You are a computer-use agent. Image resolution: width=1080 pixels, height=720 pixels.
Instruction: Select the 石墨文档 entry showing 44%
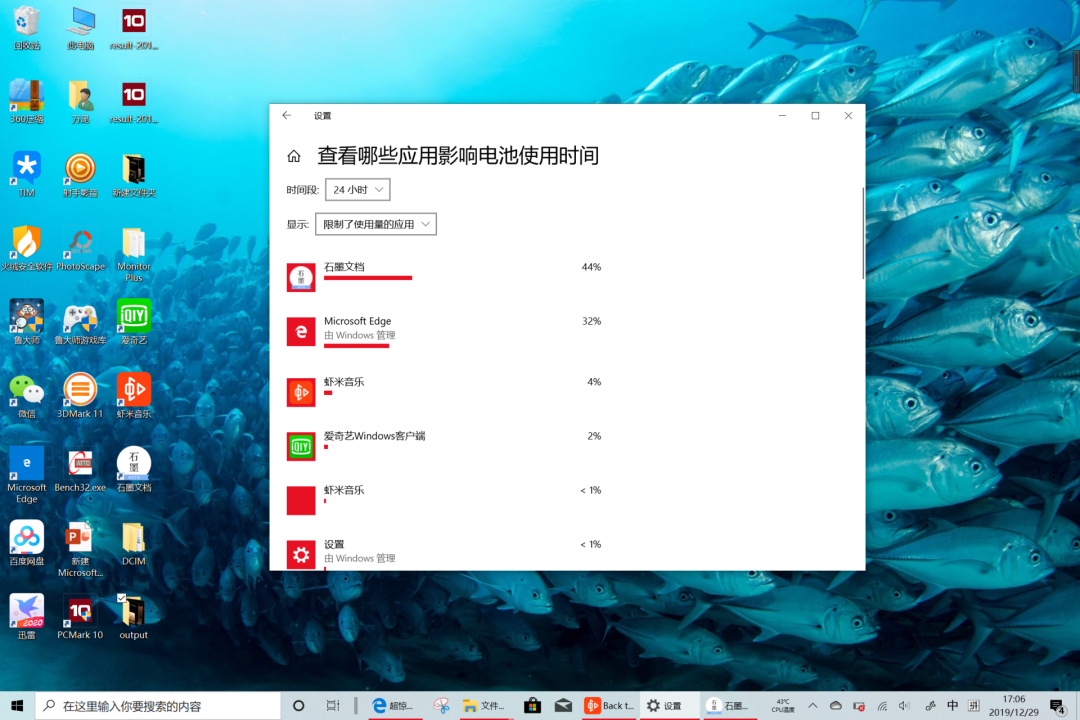[x=444, y=276]
